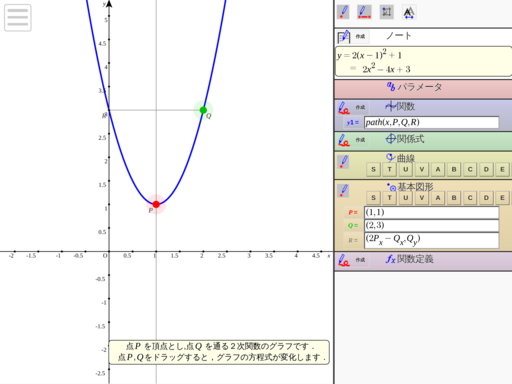Viewport: 512px width, 384px height.
Task: Click the A button in 基本図形 row
Action: 438,198
